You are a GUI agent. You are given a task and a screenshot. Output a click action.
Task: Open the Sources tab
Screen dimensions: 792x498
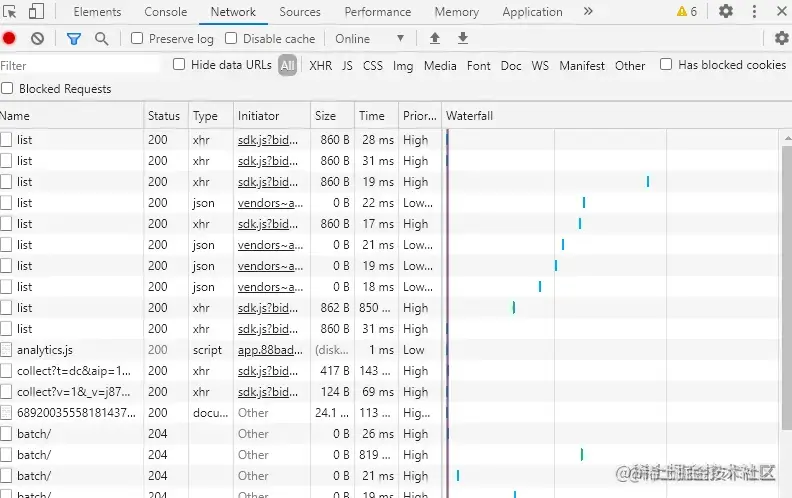point(300,12)
